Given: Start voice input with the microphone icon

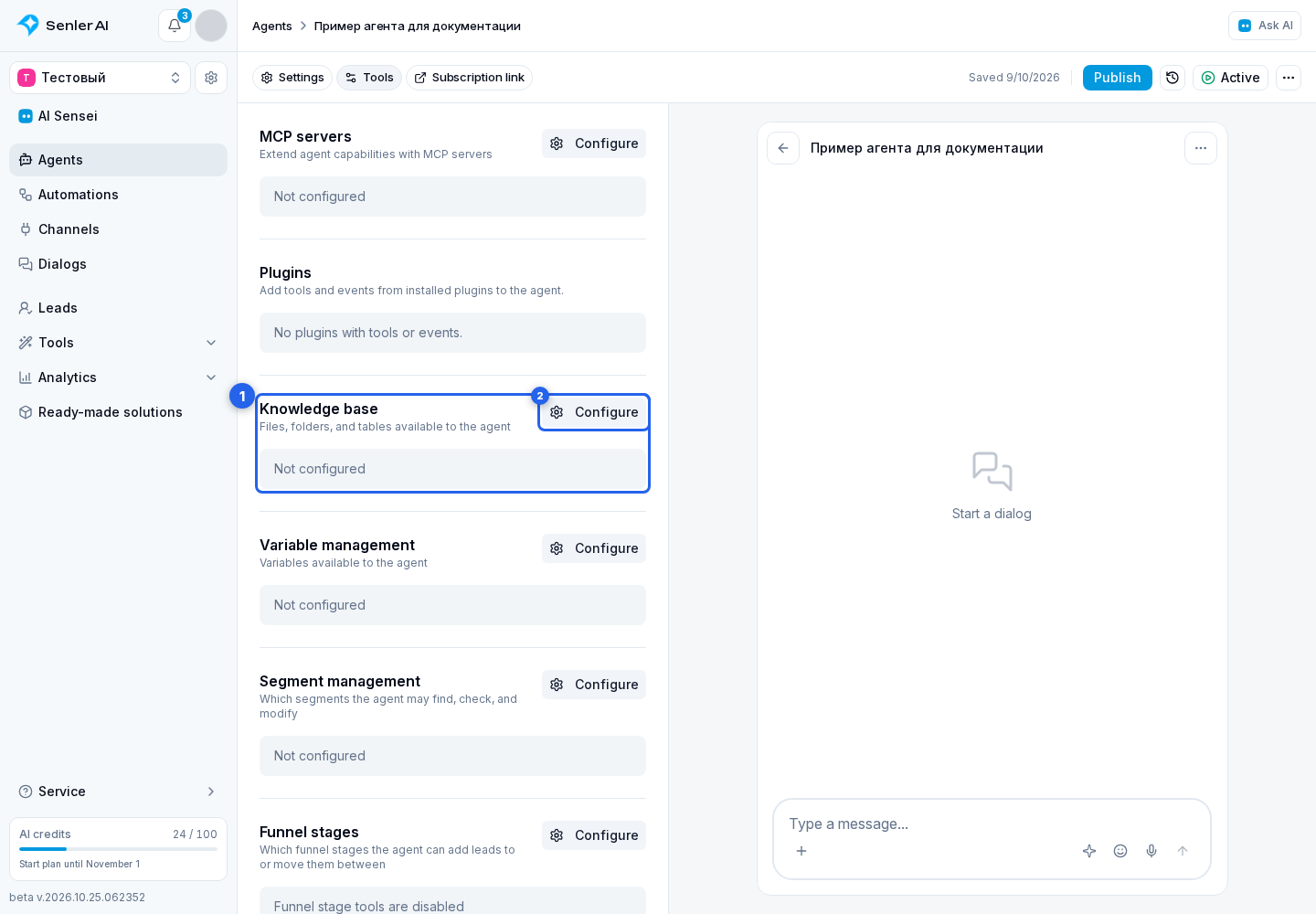Looking at the screenshot, I should click(x=1151, y=851).
